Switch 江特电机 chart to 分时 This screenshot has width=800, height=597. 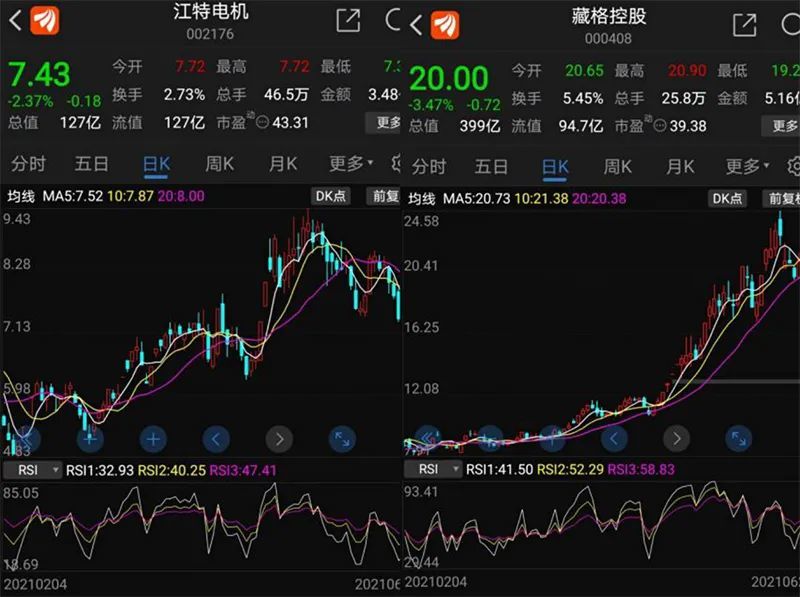tap(29, 164)
